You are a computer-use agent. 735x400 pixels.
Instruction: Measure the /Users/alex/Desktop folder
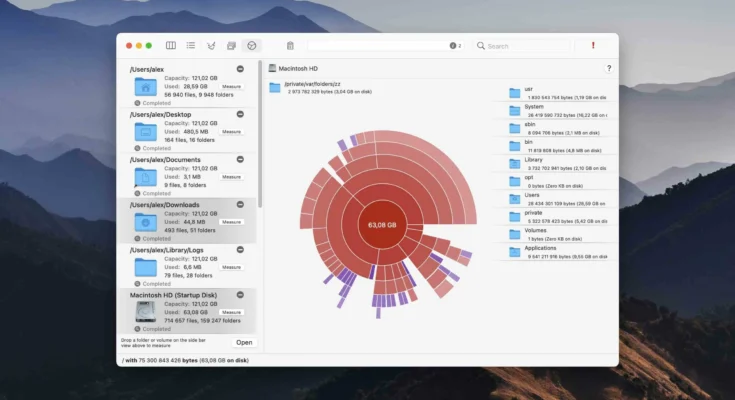point(232,132)
